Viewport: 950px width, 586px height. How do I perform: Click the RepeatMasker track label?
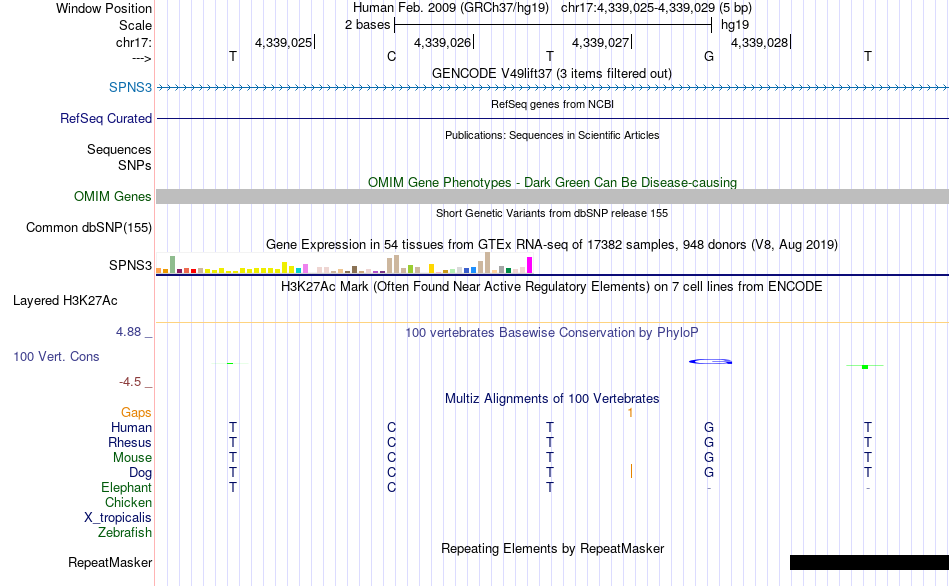tap(110, 562)
